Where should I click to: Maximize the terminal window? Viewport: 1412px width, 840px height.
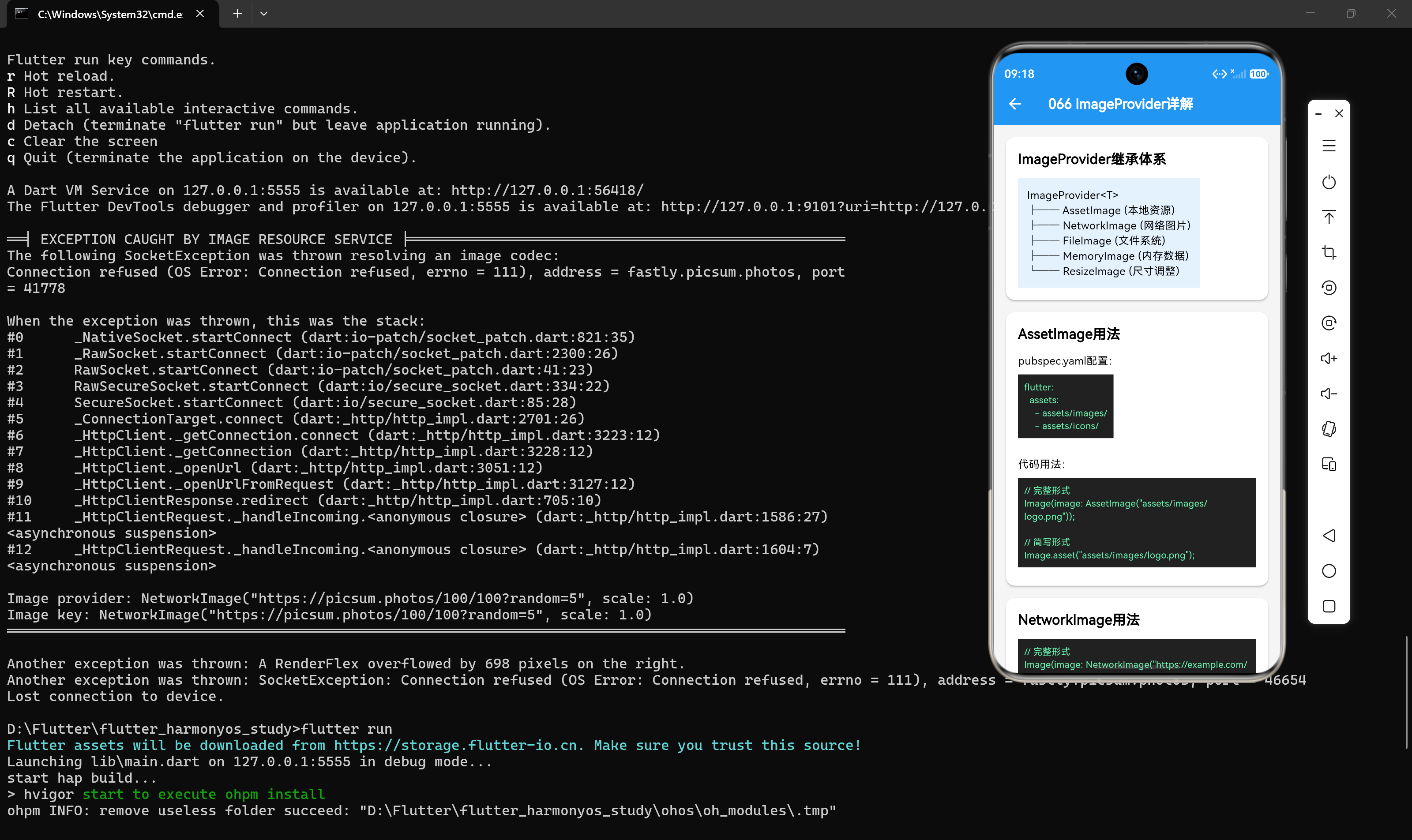[x=1351, y=14]
